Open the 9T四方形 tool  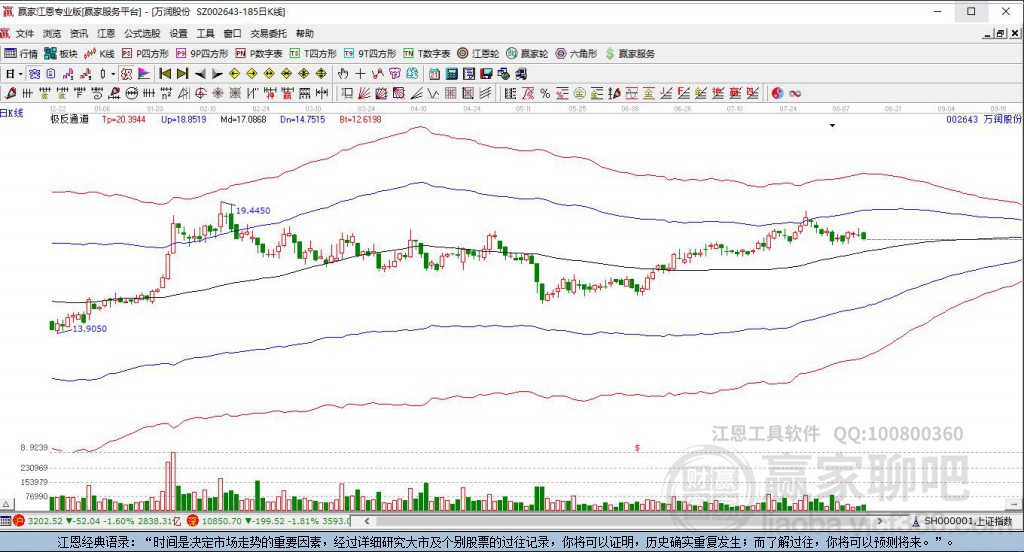pos(370,54)
